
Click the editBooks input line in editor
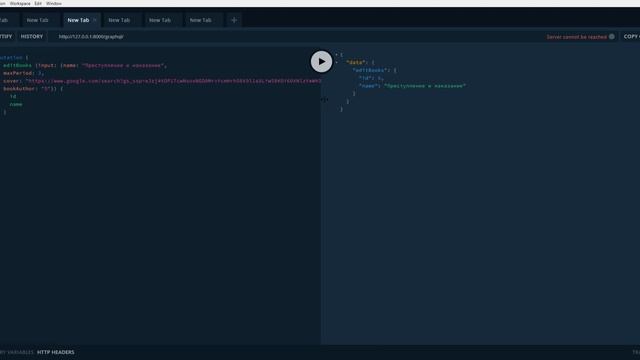click(85, 65)
